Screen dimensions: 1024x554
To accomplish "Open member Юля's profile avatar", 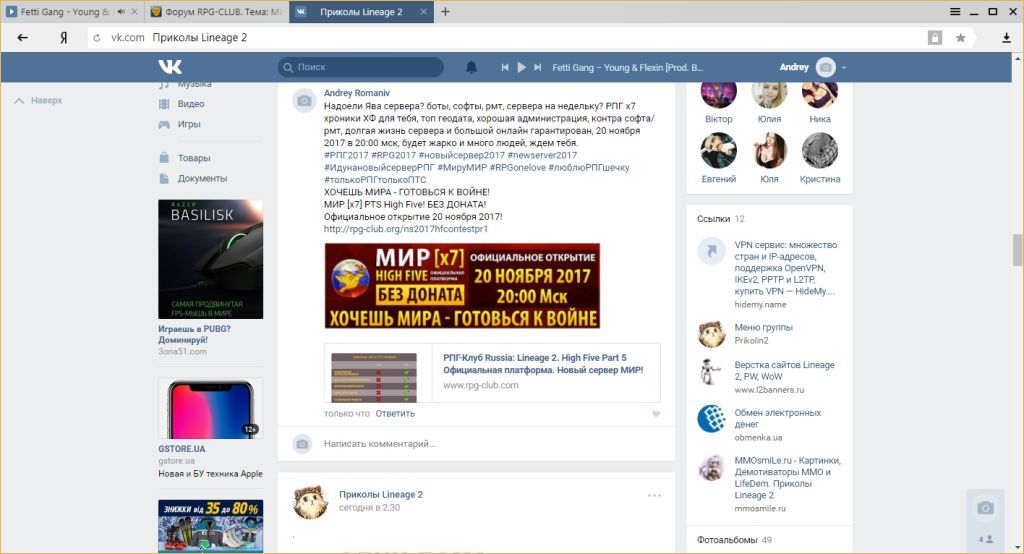I will pos(769,150).
